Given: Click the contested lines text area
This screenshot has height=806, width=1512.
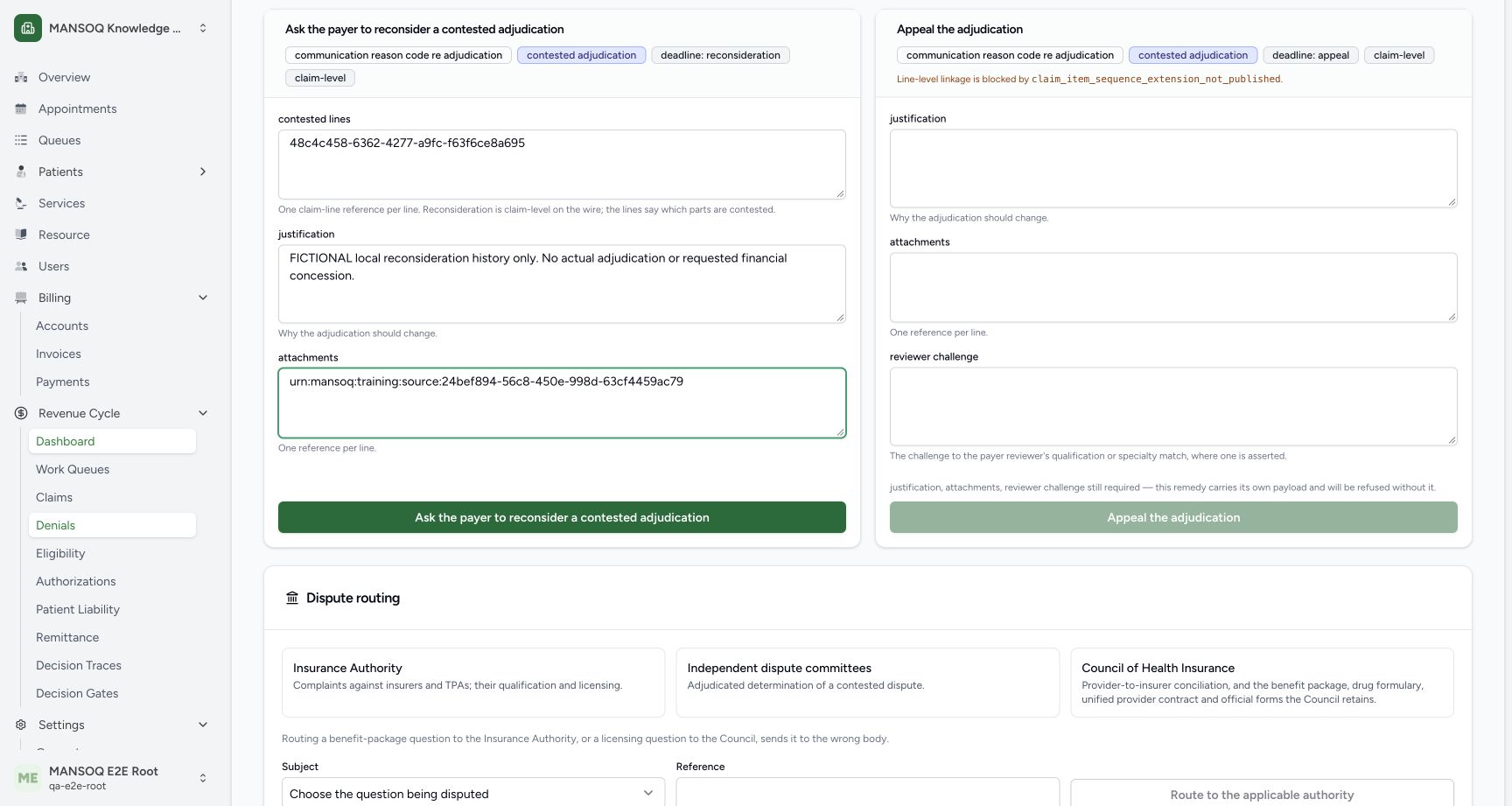Looking at the screenshot, I should click(562, 165).
